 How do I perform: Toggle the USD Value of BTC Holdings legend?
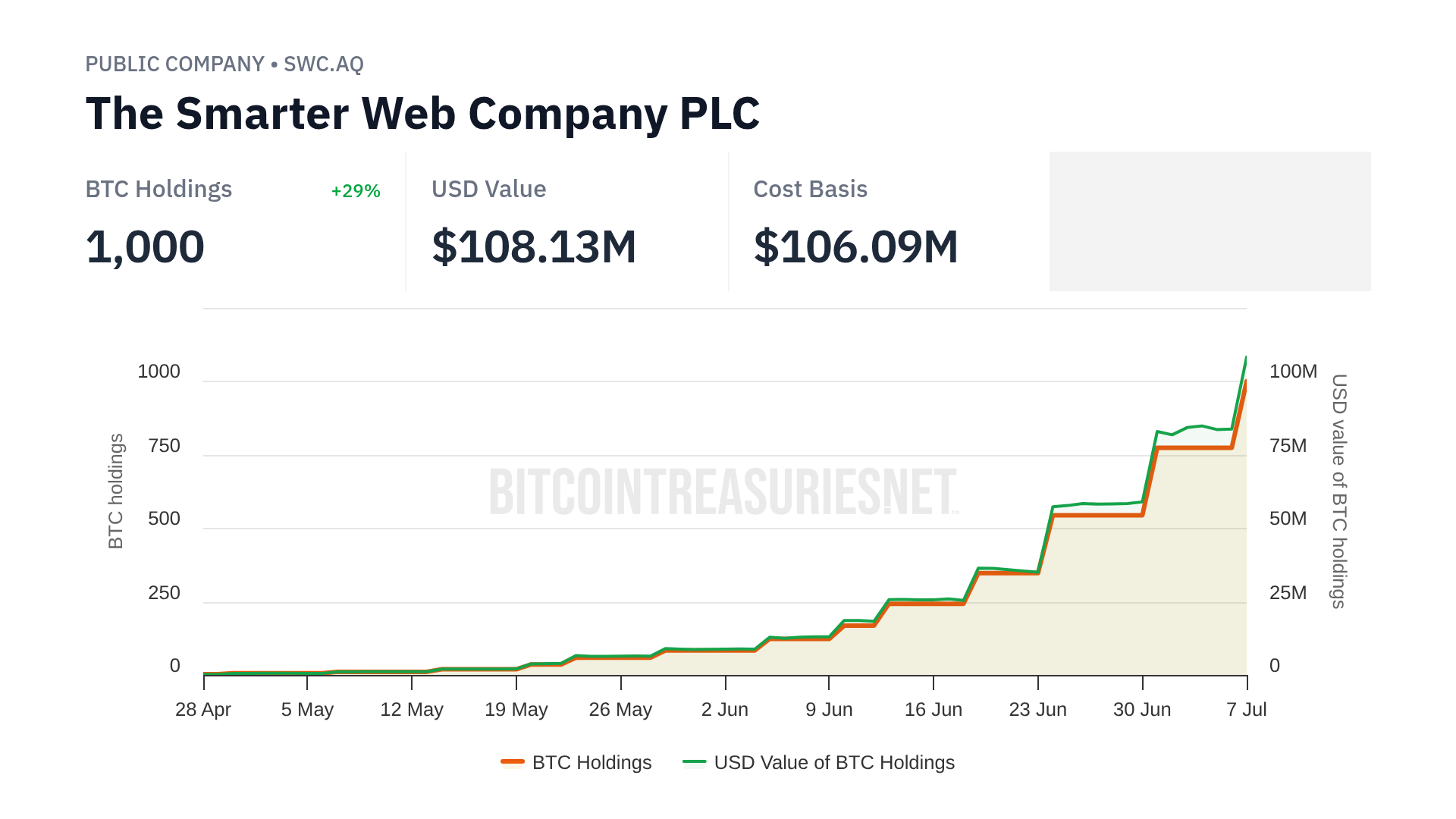[833, 762]
